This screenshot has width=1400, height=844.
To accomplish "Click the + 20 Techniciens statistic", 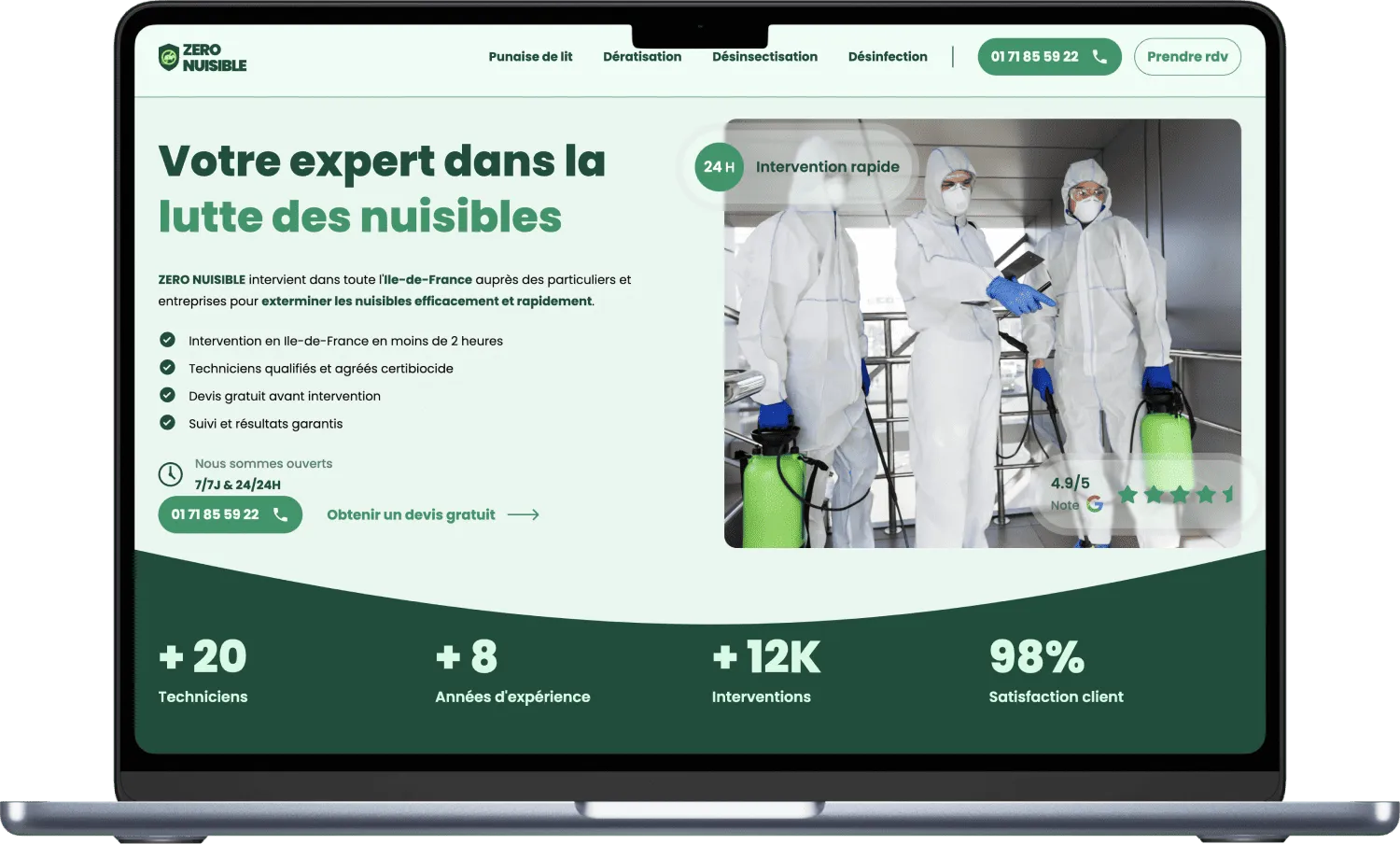I will point(203,670).
